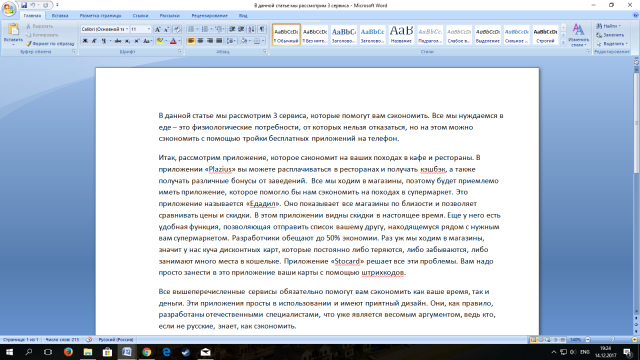The height and width of the screenshot is (360, 640).
Task: Apply Строгий (Strong) style
Action: click(545, 35)
